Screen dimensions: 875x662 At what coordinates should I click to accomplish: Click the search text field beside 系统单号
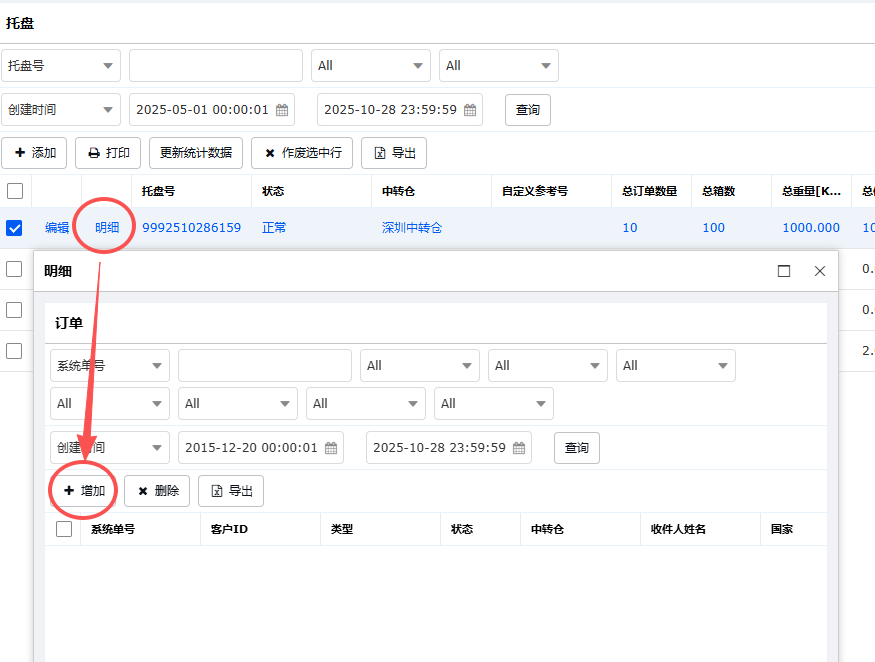tap(265, 366)
